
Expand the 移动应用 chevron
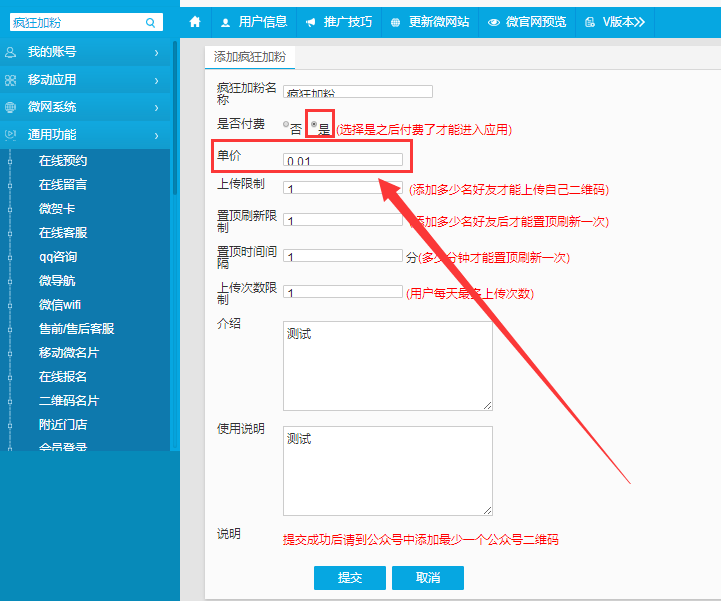(x=157, y=81)
